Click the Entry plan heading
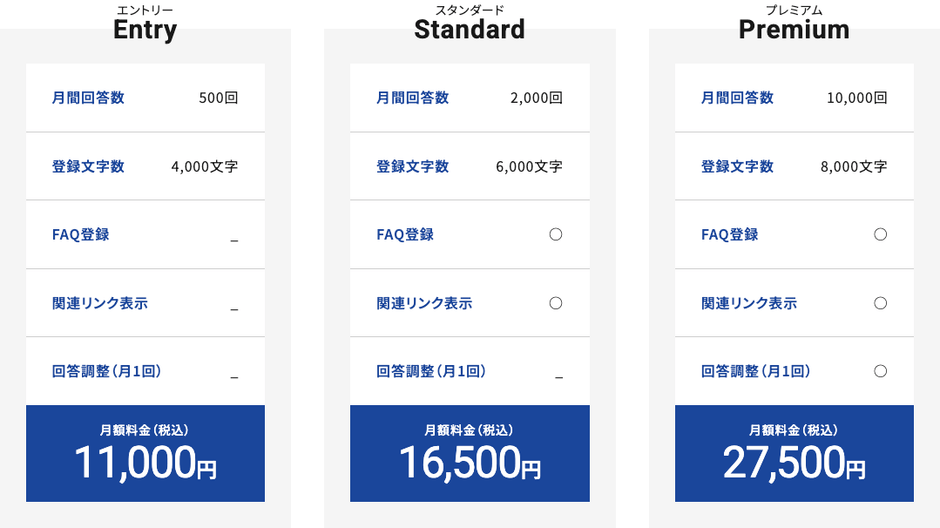 click(x=145, y=29)
